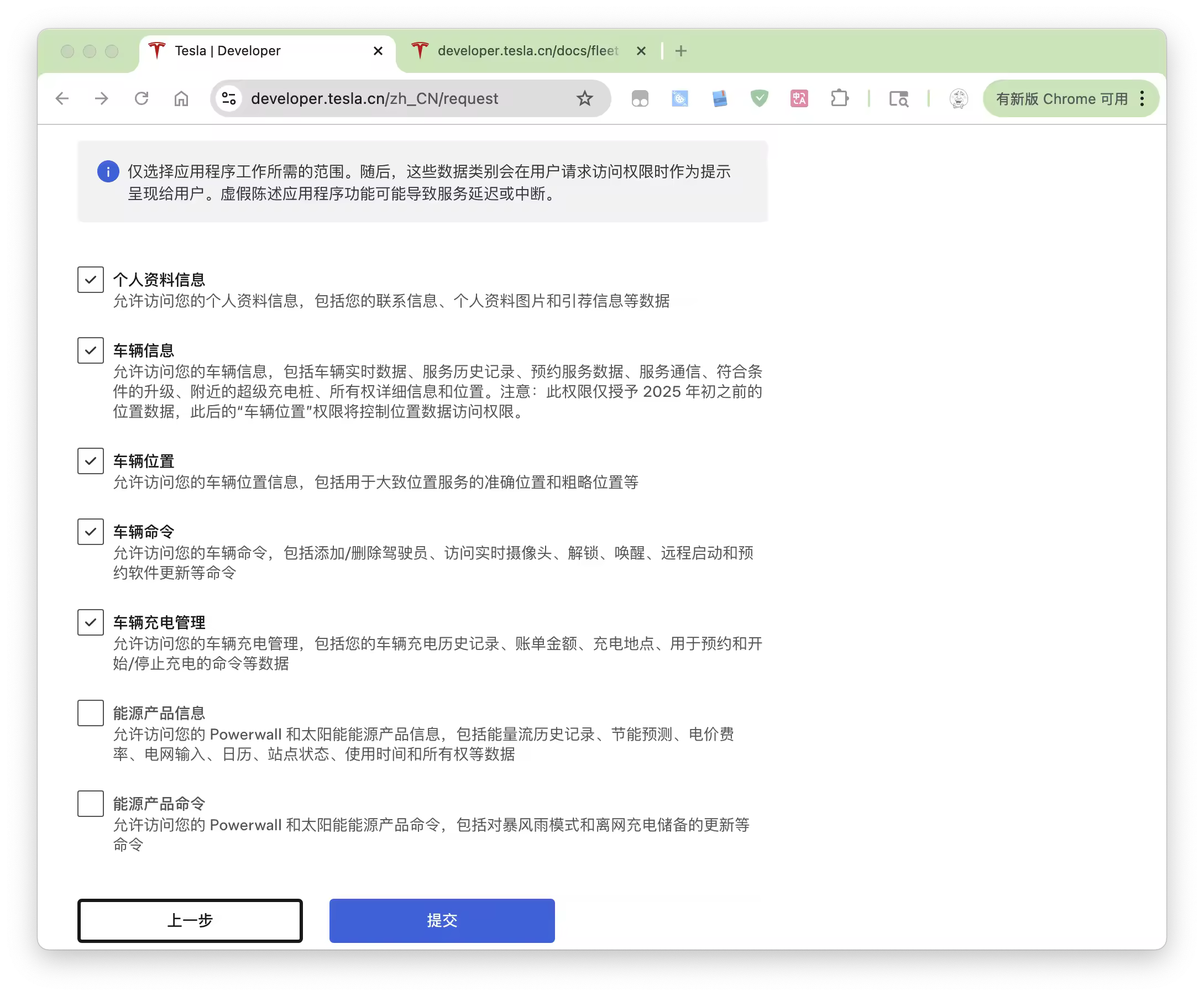1204x996 pixels.
Task: Click the 能源产品命令 label text
Action: click(159, 803)
